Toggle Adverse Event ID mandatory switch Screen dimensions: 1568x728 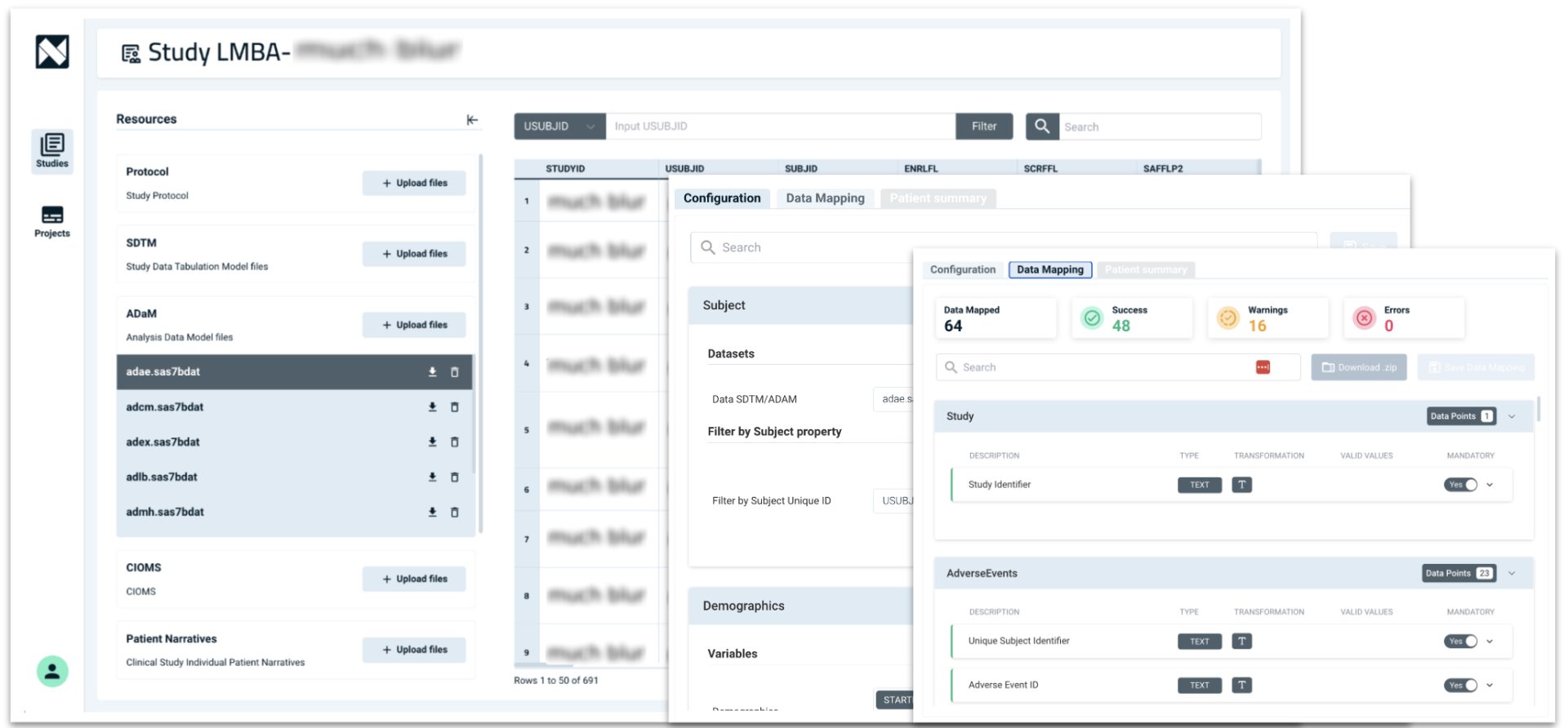tap(1461, 686)
